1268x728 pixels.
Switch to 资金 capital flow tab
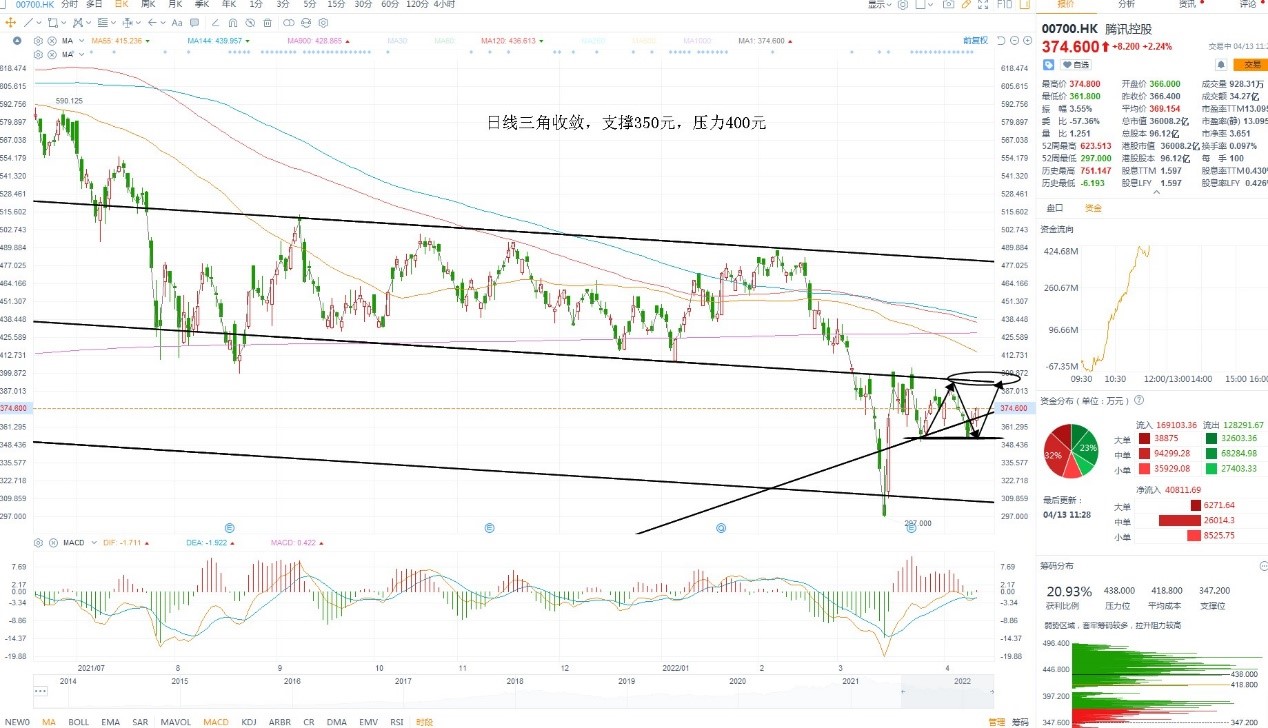click(1093, 208)
